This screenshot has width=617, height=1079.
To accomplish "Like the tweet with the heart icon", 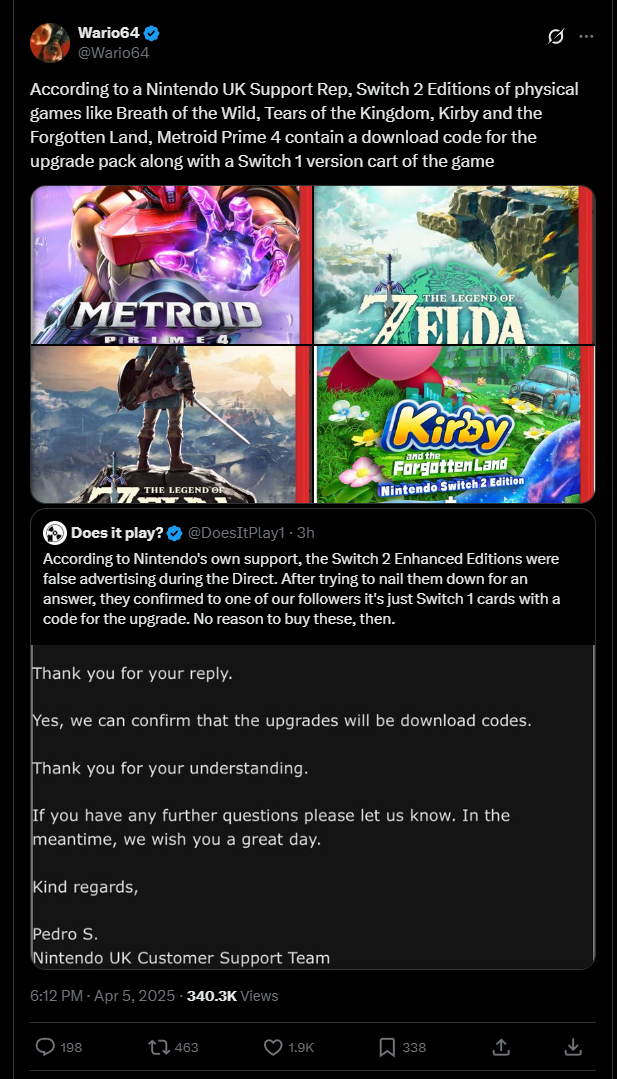I will 273,1047.
